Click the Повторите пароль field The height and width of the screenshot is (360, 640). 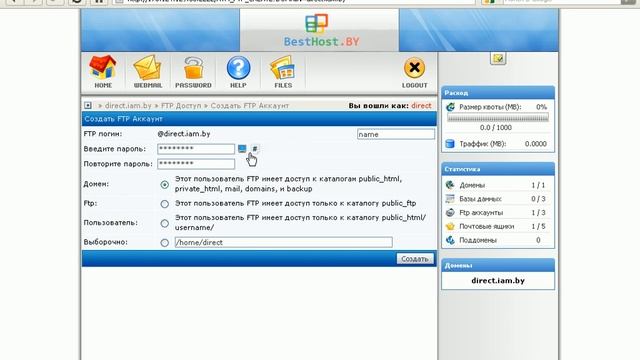(x=196, y=164)
